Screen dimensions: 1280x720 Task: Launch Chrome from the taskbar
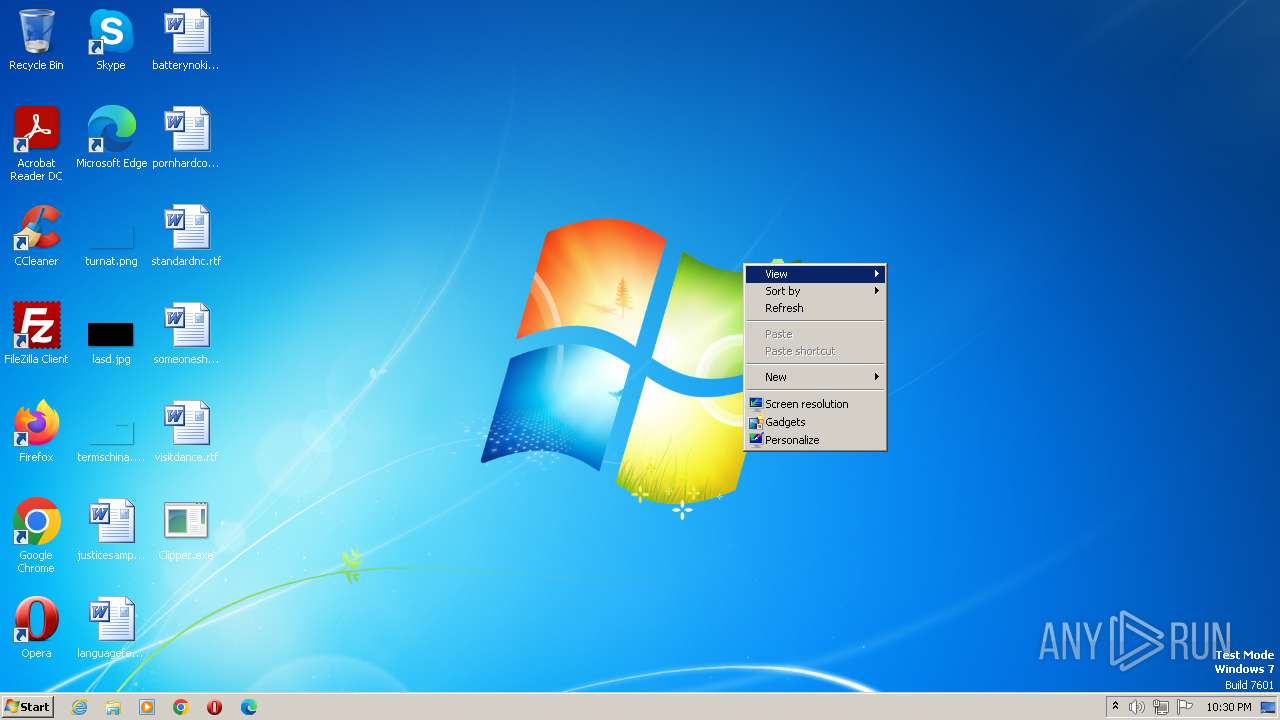coord(181,707)
